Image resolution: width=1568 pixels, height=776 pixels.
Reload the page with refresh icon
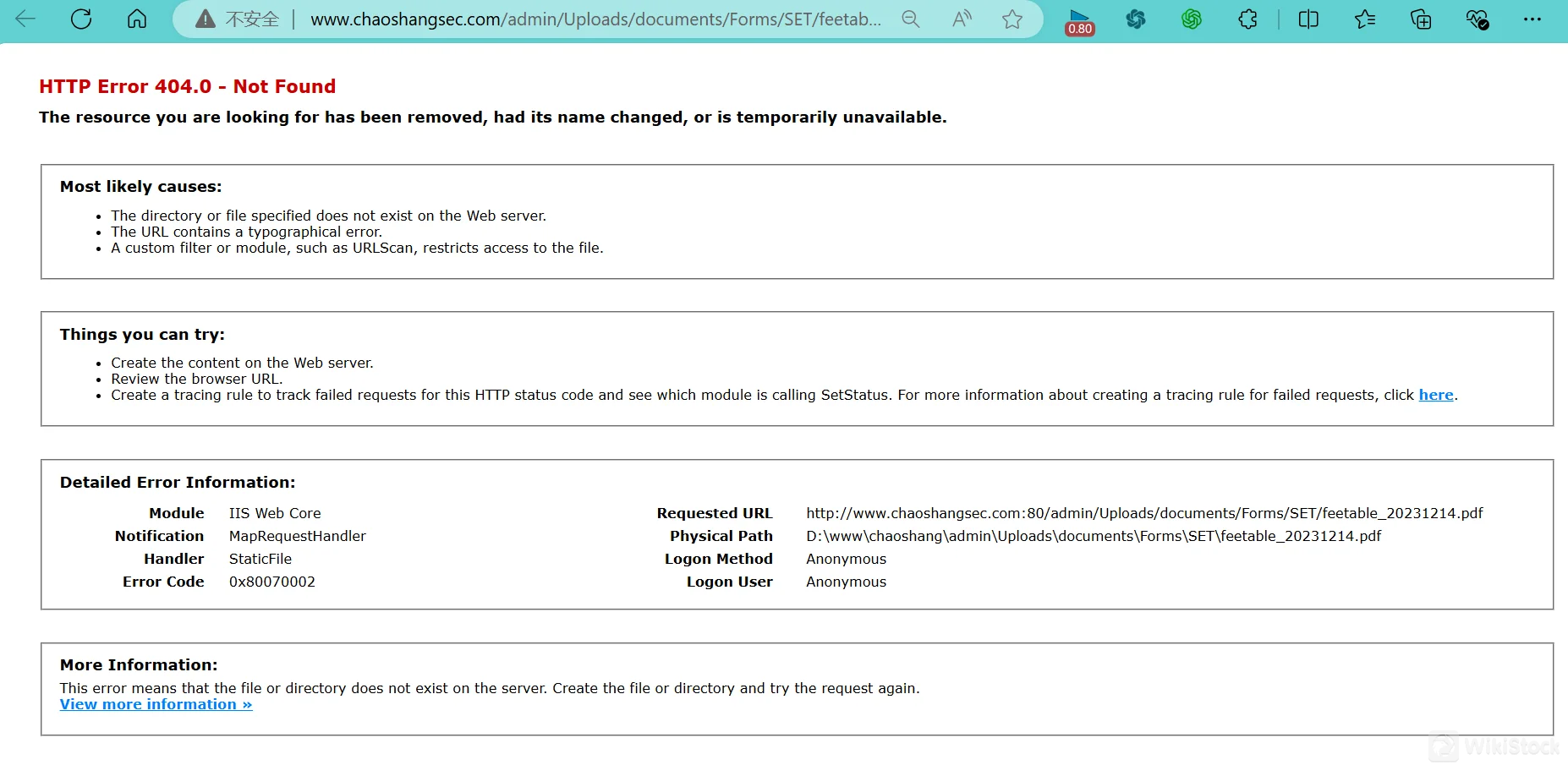(x=81, y=19)
